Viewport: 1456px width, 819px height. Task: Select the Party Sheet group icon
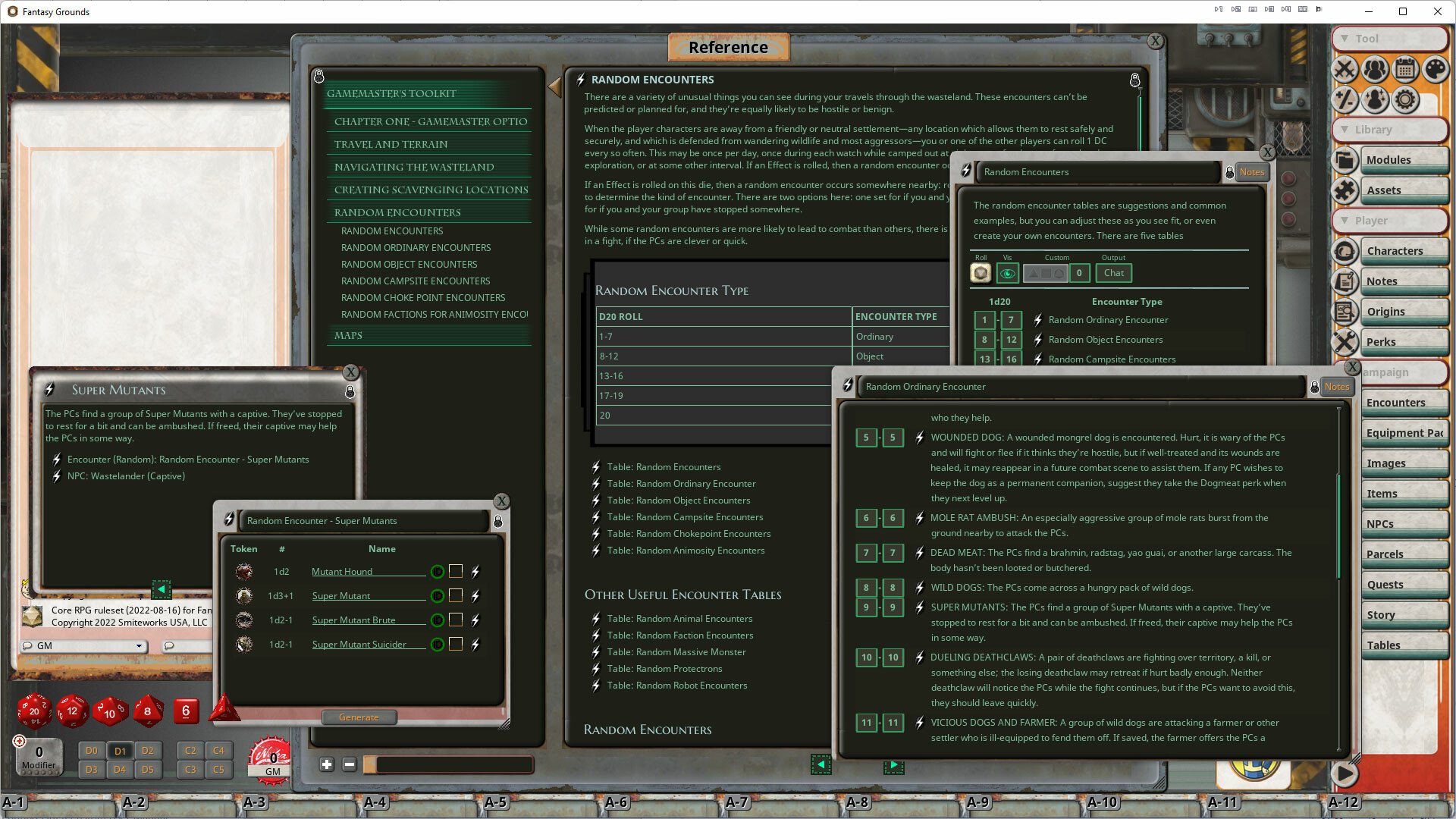pyautogui.click(x=1375, y=70)
